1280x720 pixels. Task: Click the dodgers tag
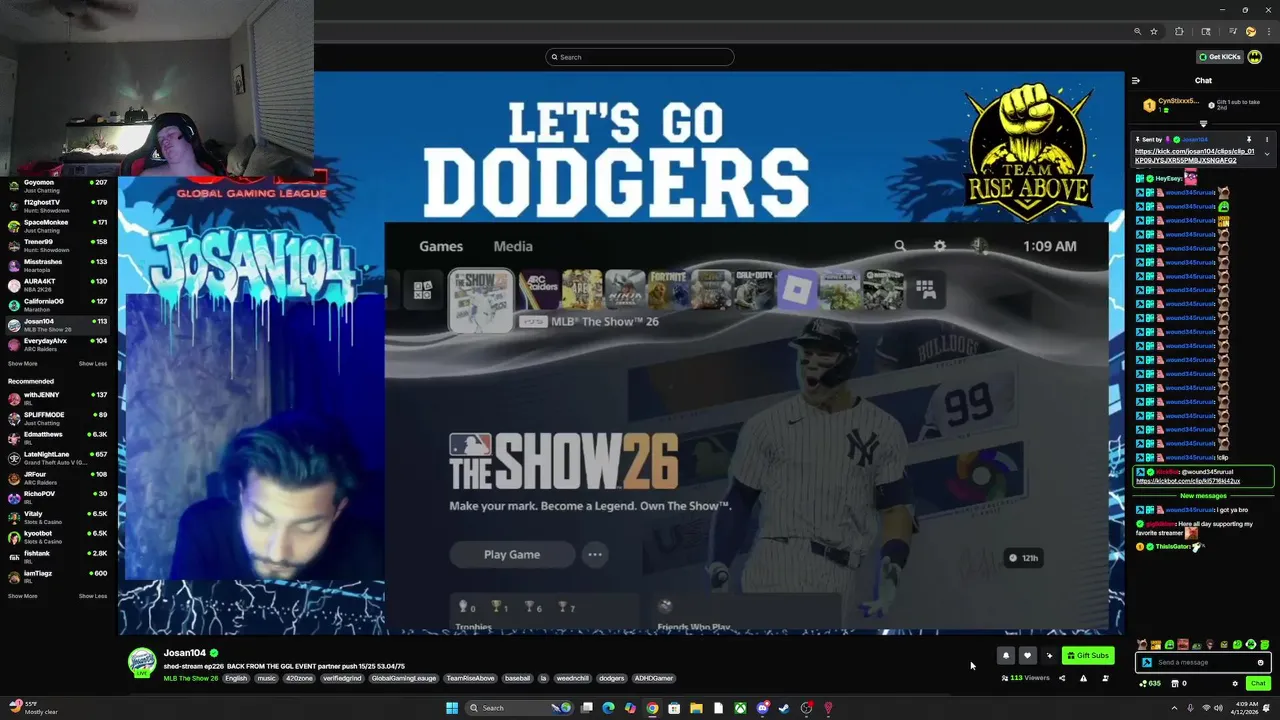[x=612, y=678]
